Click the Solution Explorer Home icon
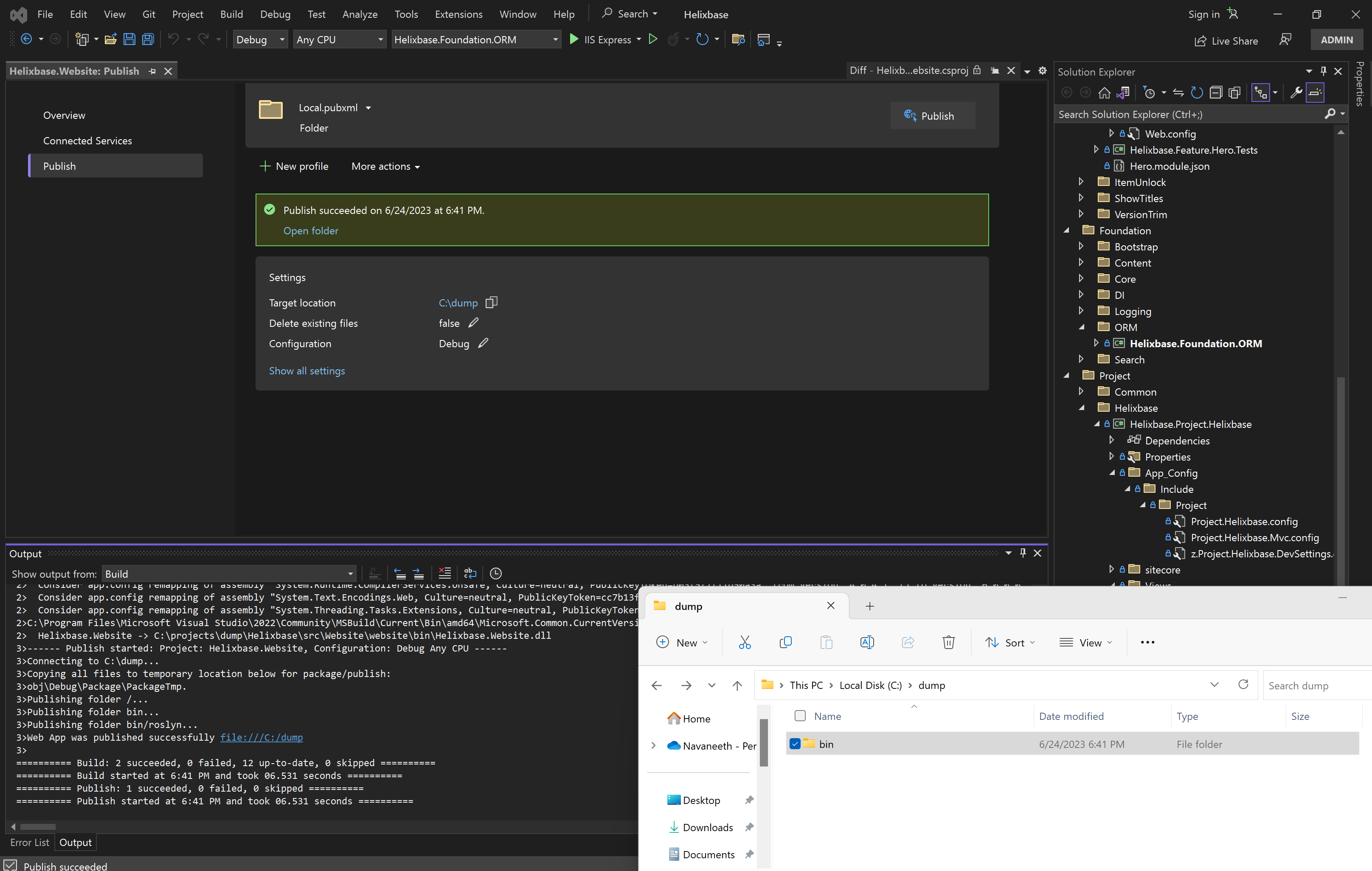 click(1104, 92)
